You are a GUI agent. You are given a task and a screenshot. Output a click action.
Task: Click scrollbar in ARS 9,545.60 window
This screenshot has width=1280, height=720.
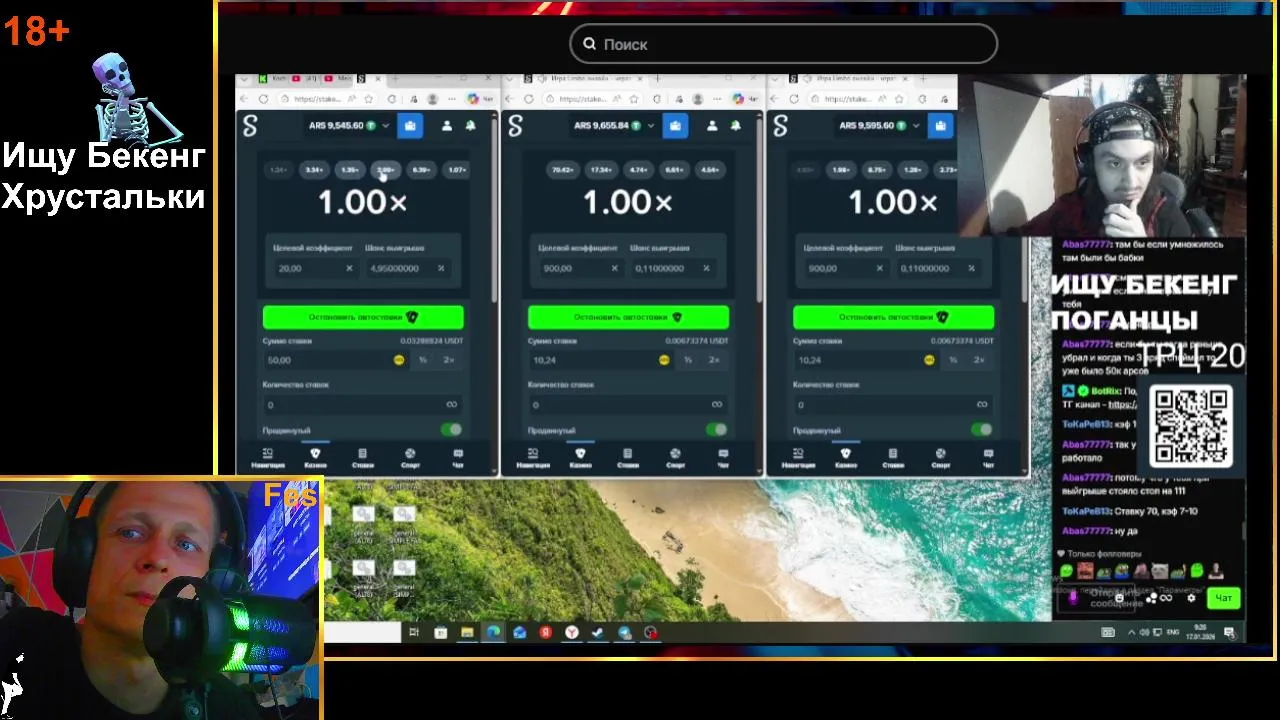tap(494, 210)
